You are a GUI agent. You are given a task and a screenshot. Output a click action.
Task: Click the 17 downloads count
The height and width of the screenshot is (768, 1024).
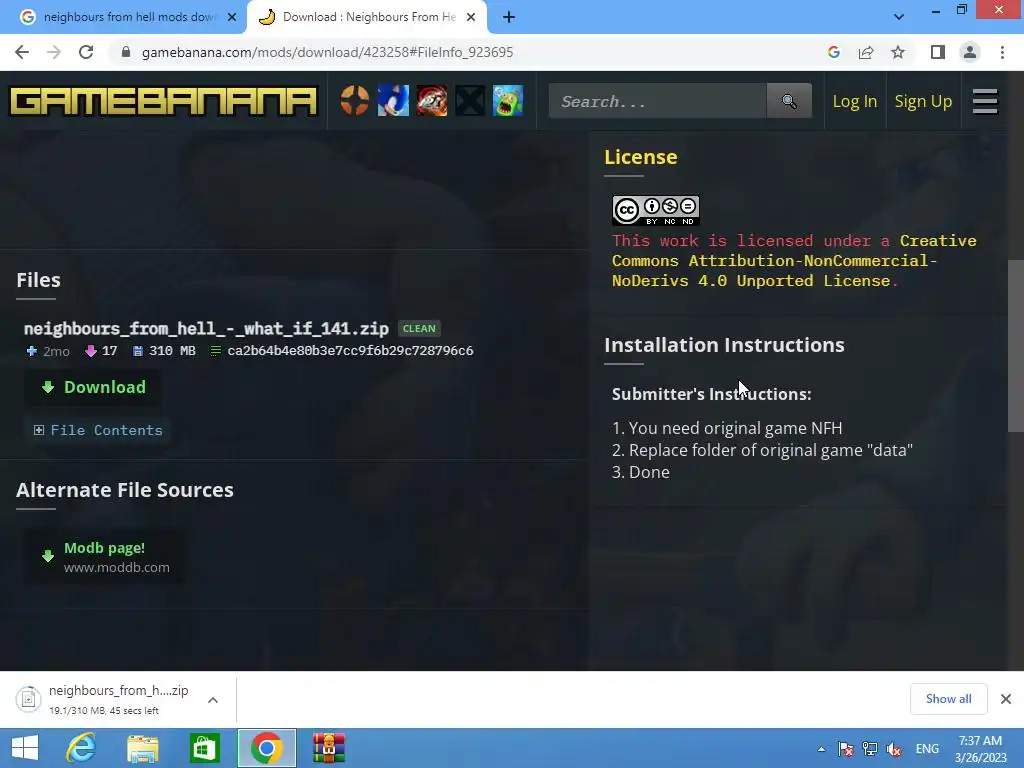(x=109, y=351)
